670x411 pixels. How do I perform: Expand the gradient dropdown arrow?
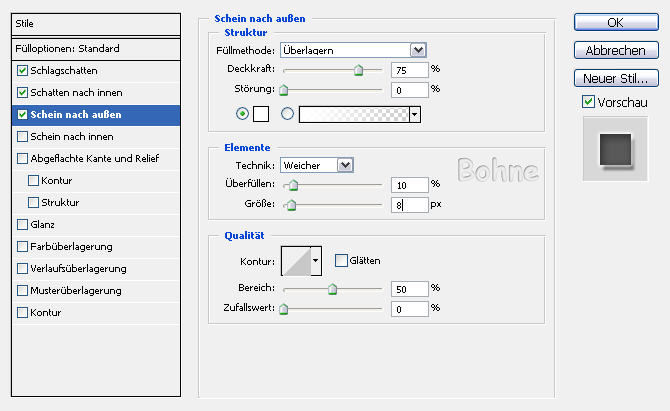tap(414, 114)
